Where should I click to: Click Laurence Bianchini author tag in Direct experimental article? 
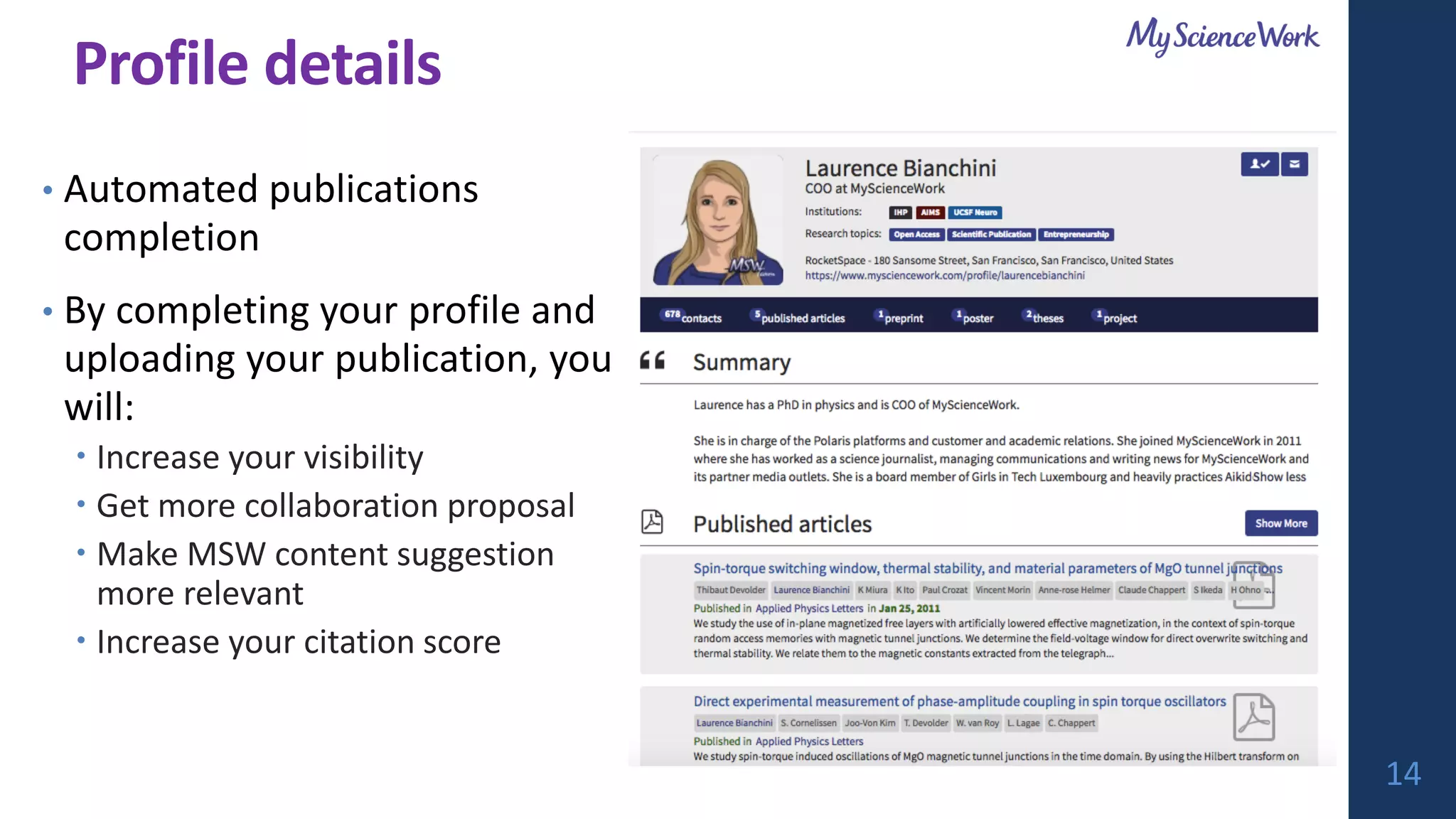click(x=734, y=723)
